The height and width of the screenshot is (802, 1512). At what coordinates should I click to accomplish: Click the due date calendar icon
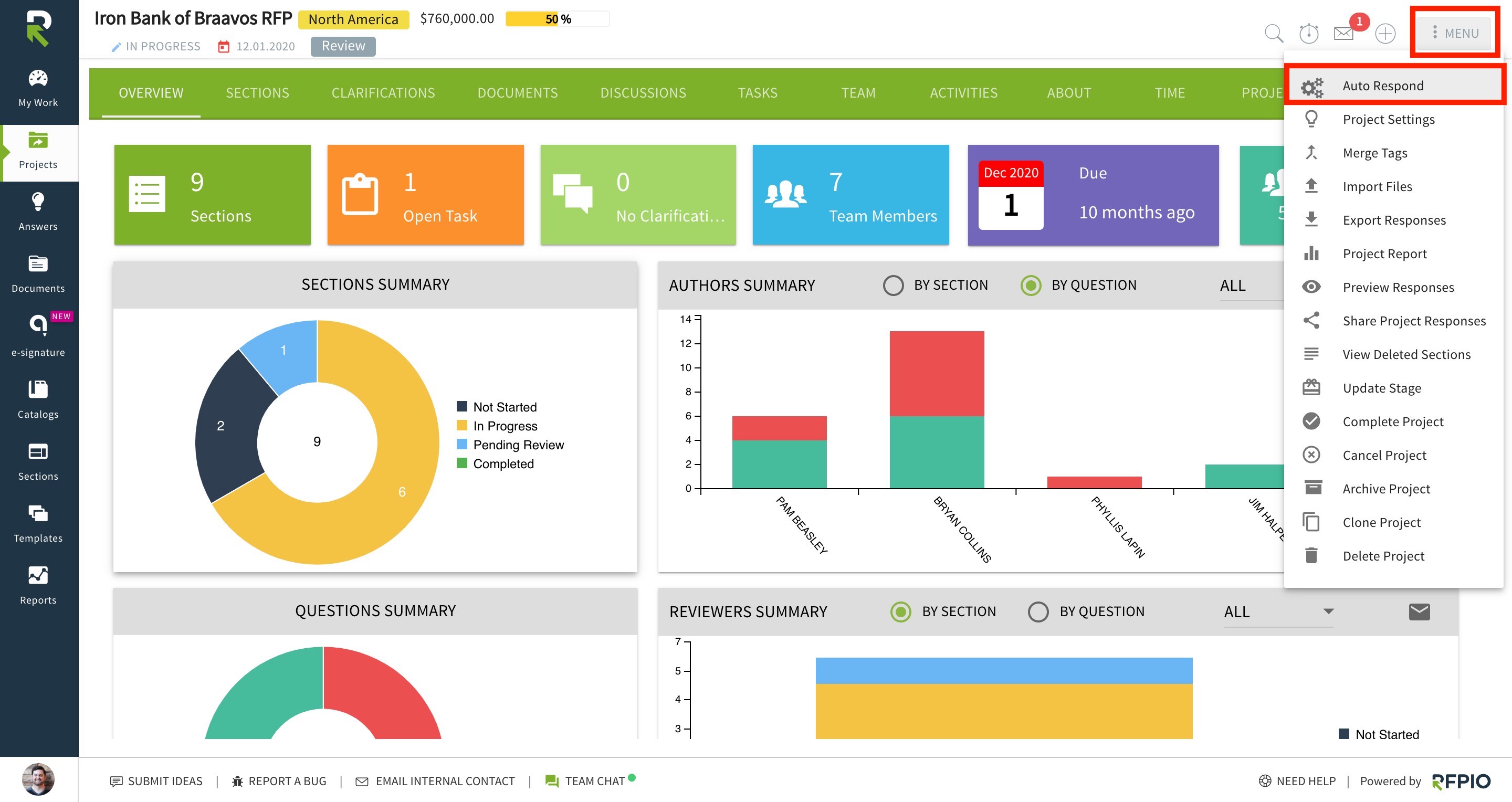(223, 46)
